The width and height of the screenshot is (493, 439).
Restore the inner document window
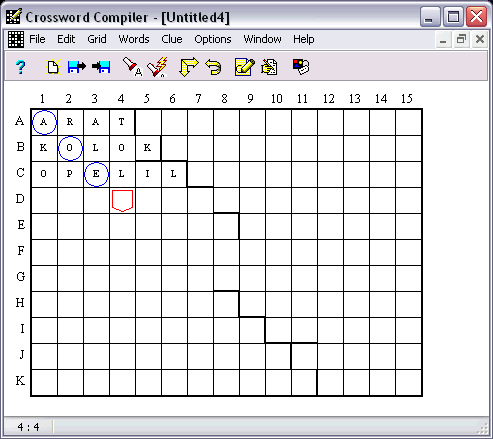coord(461,40)
